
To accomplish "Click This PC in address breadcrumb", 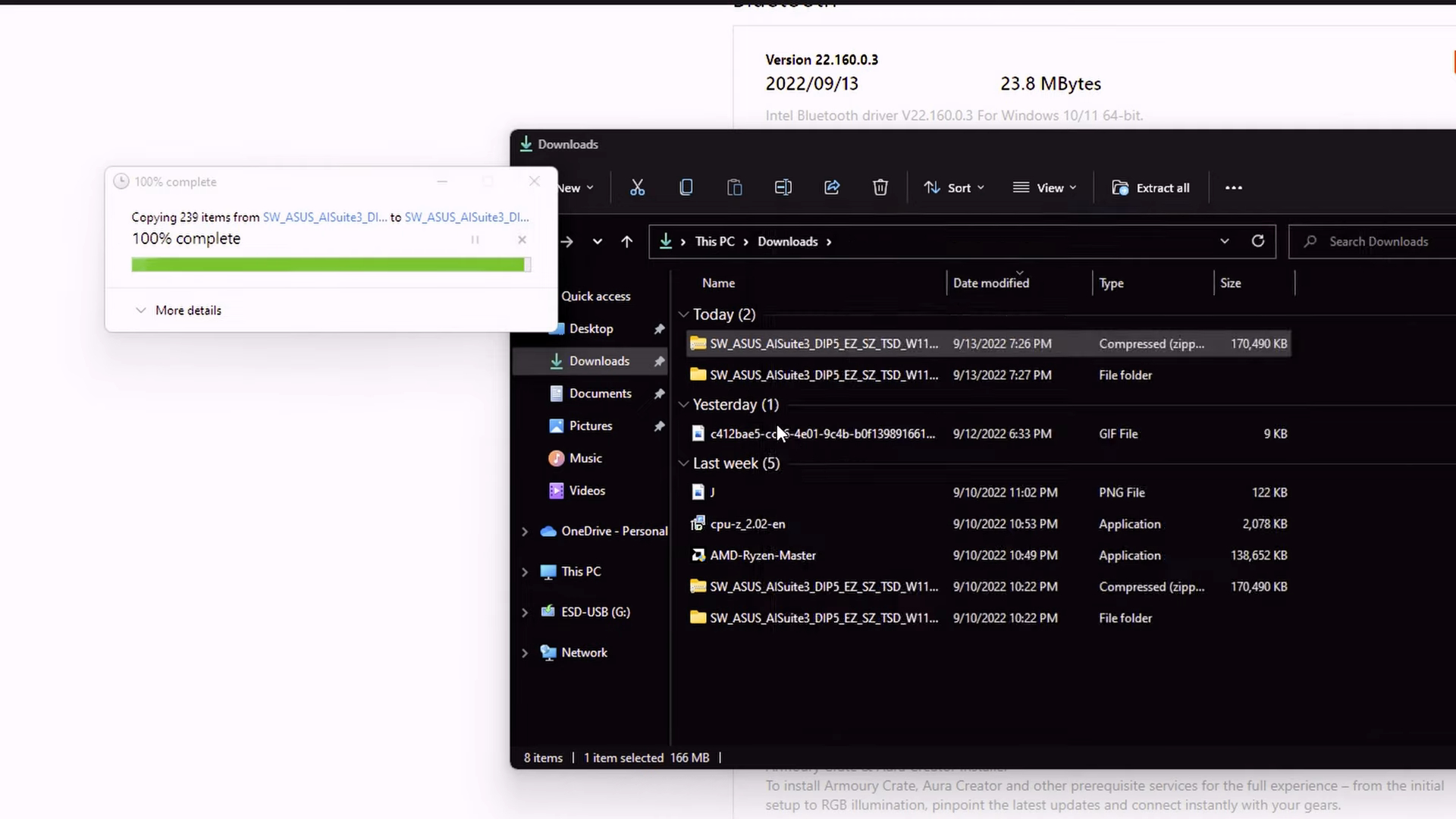I will click(x=714, y=241).
